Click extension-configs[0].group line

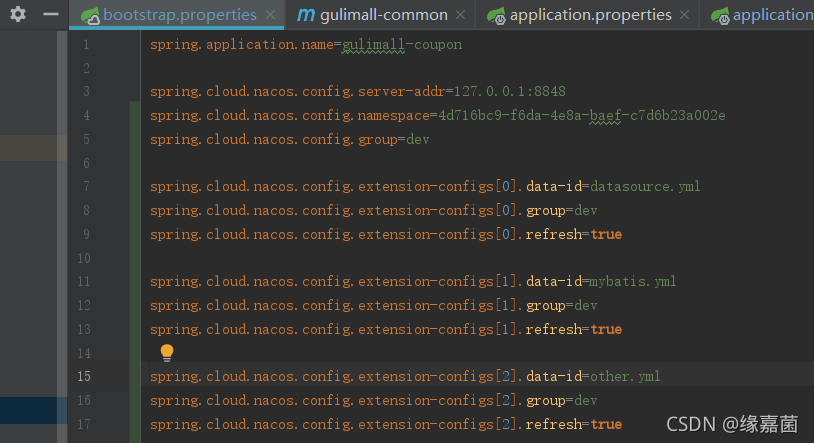pyautogui.click(x=374, y=210)
